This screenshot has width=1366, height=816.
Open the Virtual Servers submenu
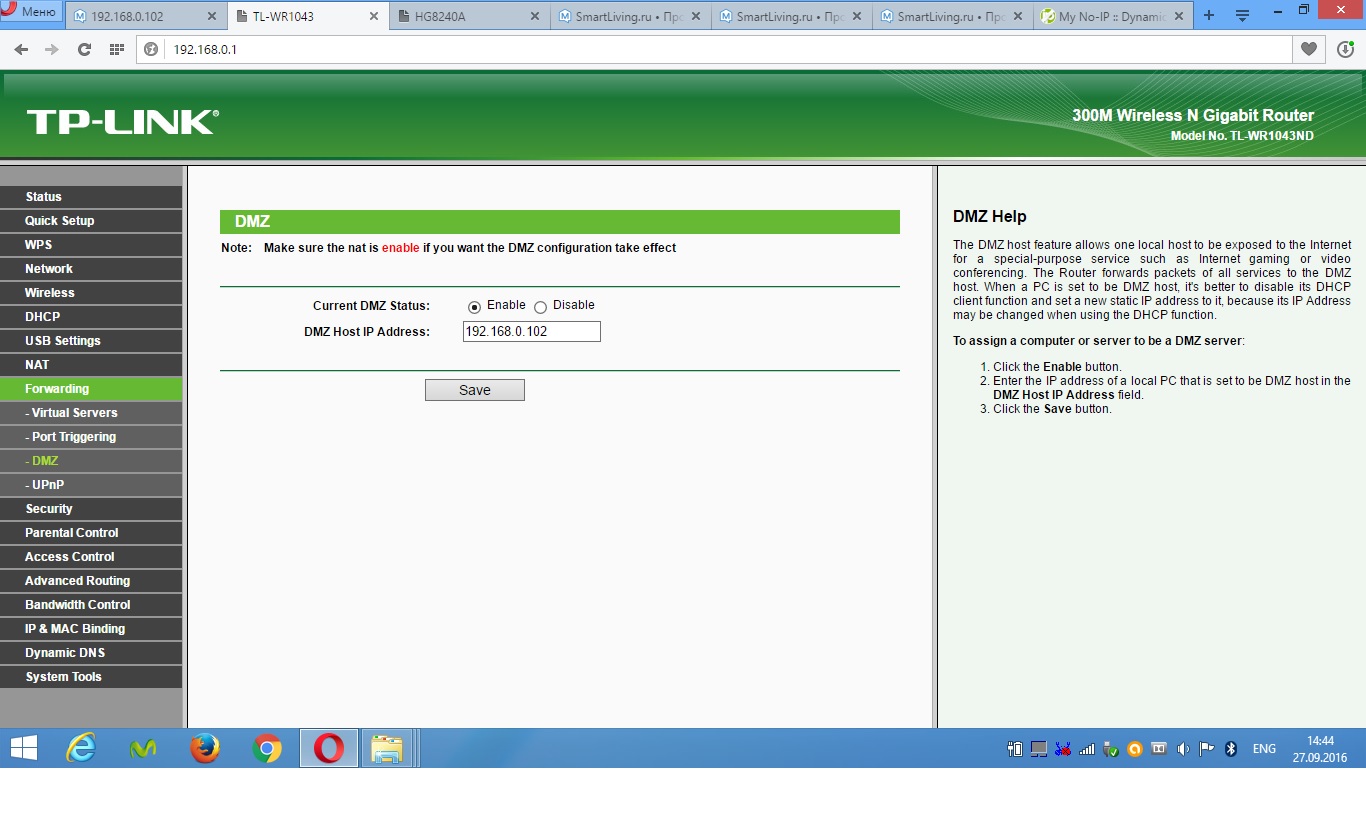91,413
